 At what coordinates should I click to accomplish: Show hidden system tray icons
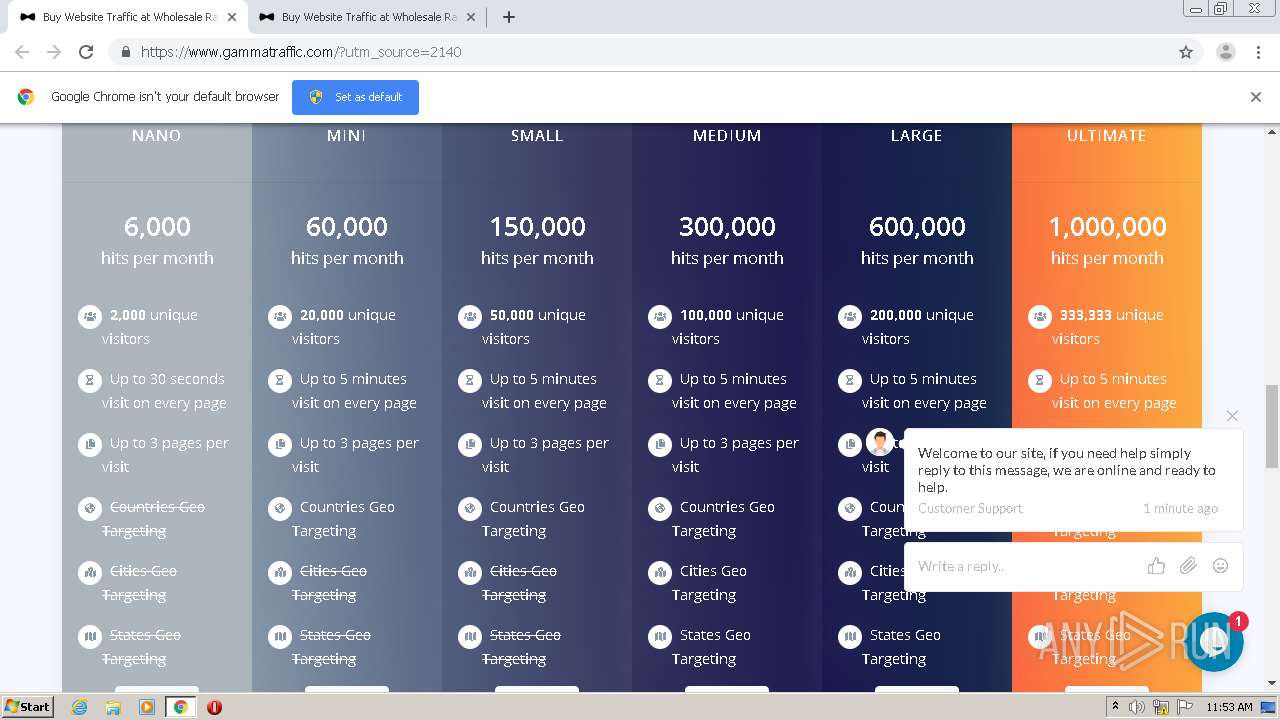pos(1115,707)
